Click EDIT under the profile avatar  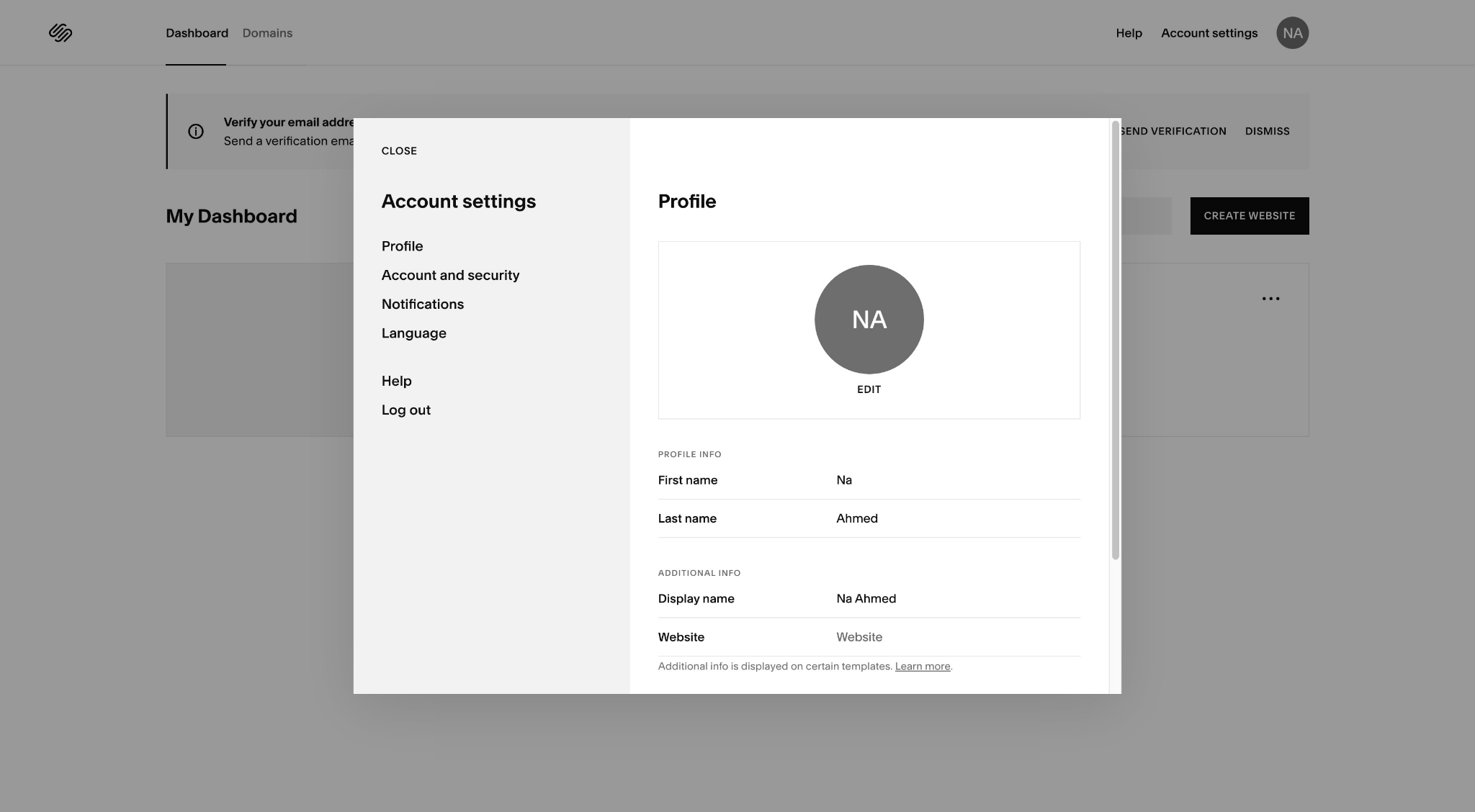click(869, 389)
